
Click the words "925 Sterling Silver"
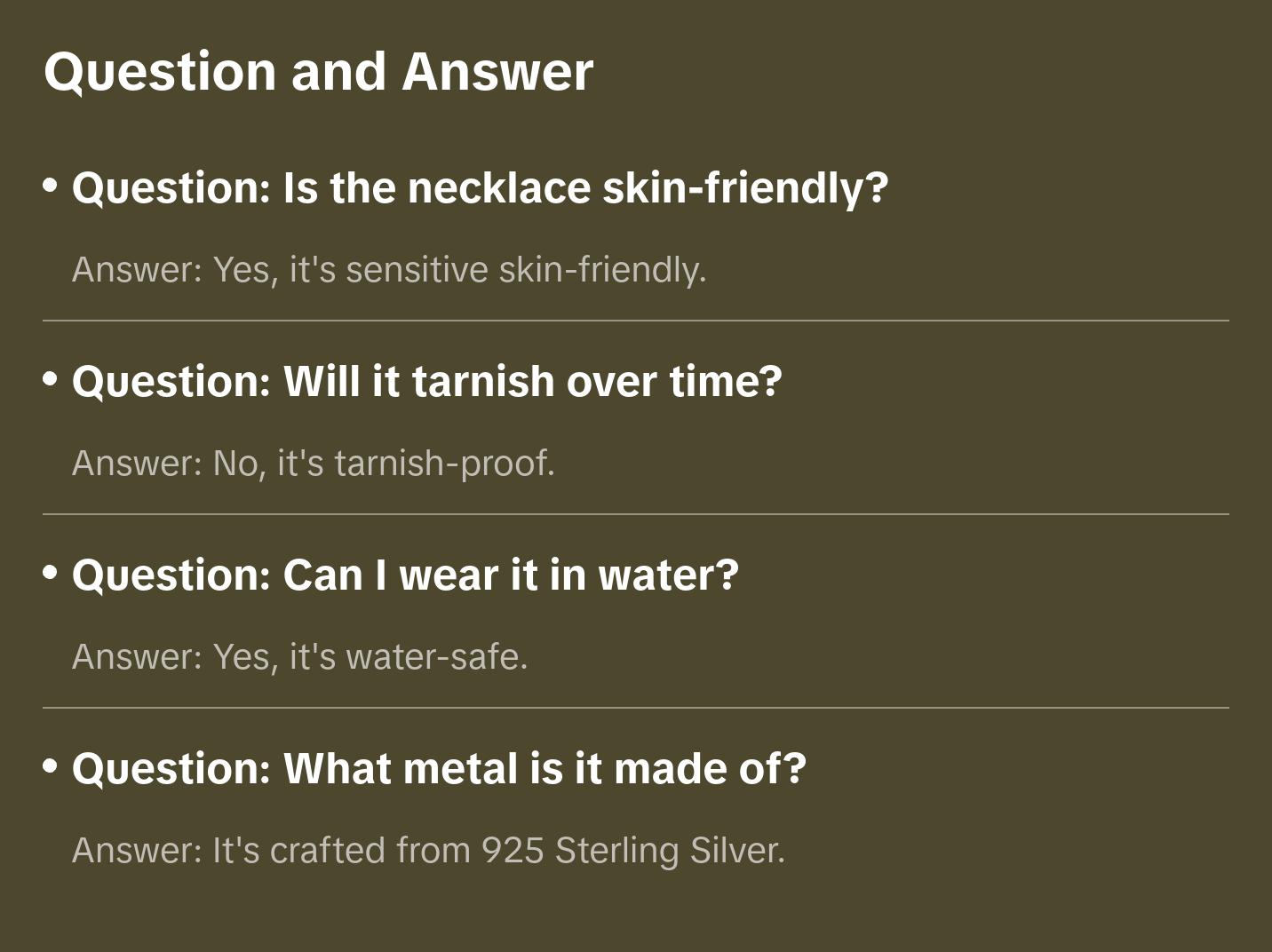click(632, 850)
